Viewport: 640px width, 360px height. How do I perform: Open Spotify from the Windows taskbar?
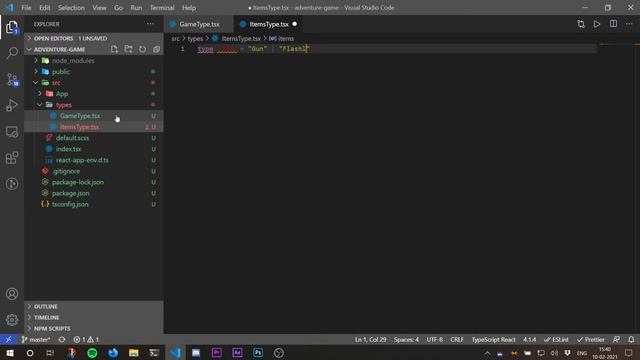92,353
